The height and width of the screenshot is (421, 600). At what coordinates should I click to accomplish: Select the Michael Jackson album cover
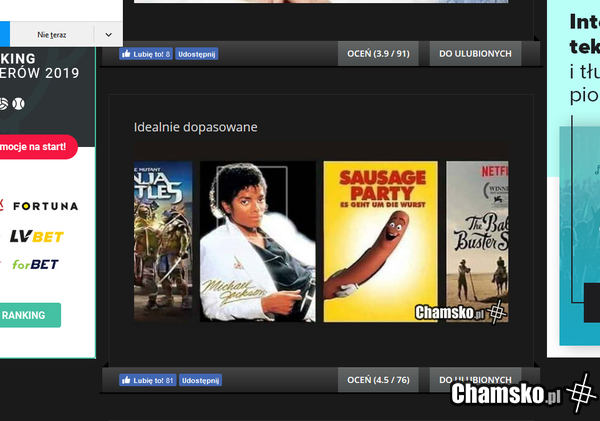[258, 240]
